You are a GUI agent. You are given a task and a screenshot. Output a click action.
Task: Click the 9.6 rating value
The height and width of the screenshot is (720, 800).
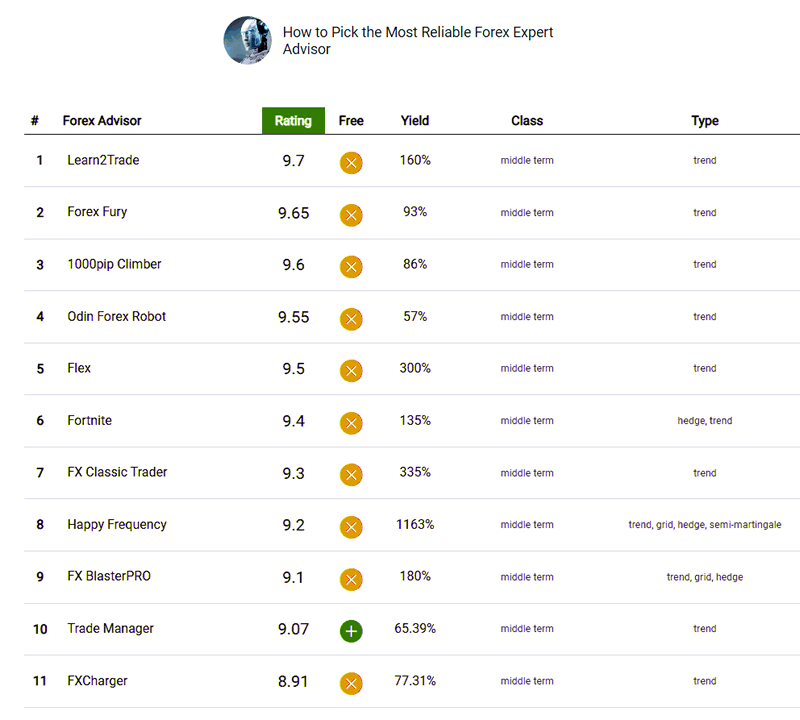click(293, 265)
